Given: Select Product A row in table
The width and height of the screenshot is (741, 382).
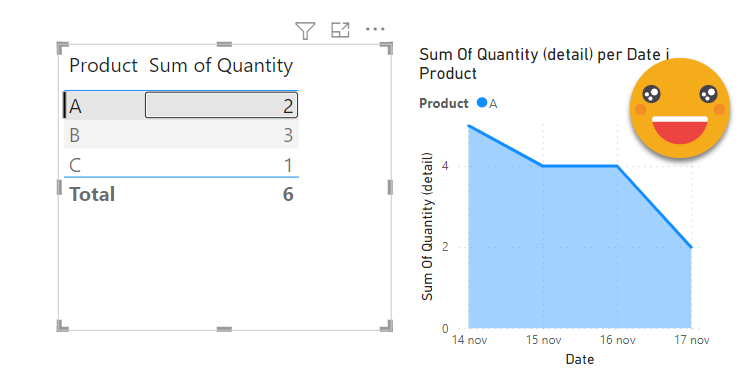Looking at the screenshot, I should (181, 105).
